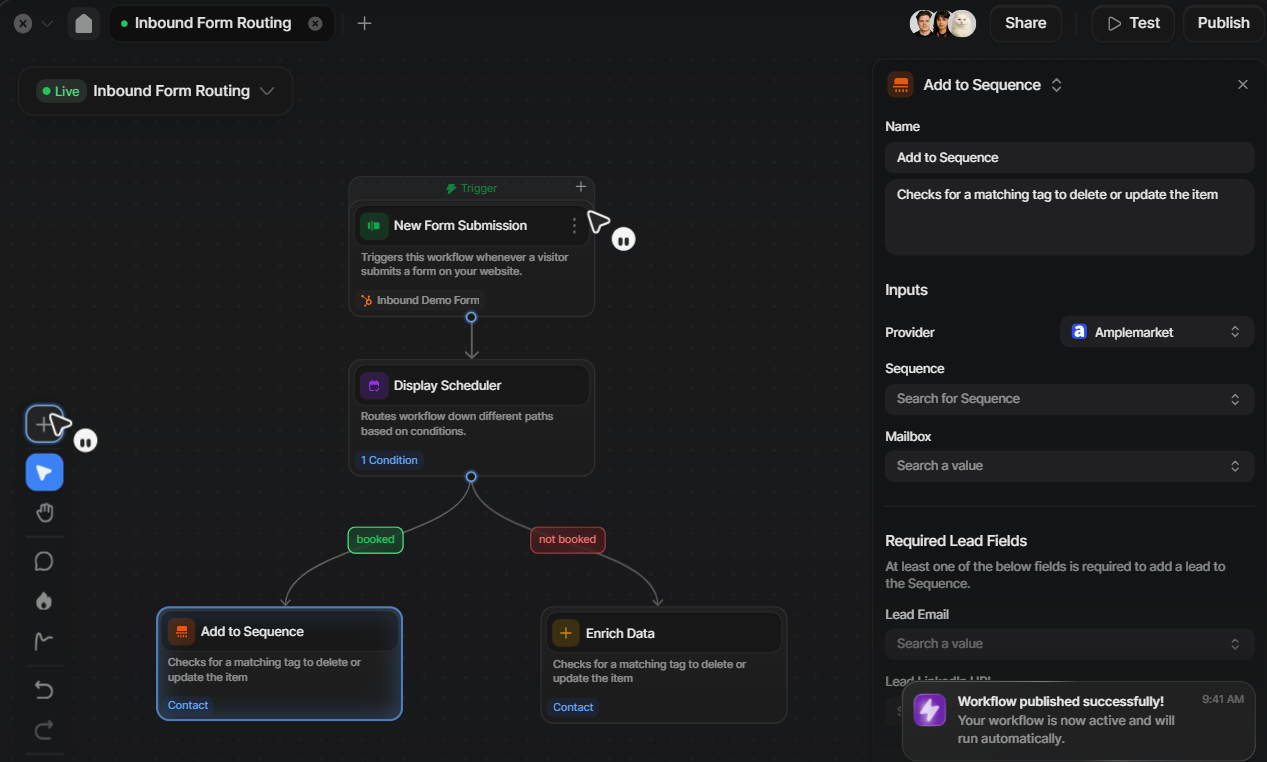This screenshot has height=762, width=1267.
Task: Select the Add to Sequence node on canvas
Action: coord(279,663)
